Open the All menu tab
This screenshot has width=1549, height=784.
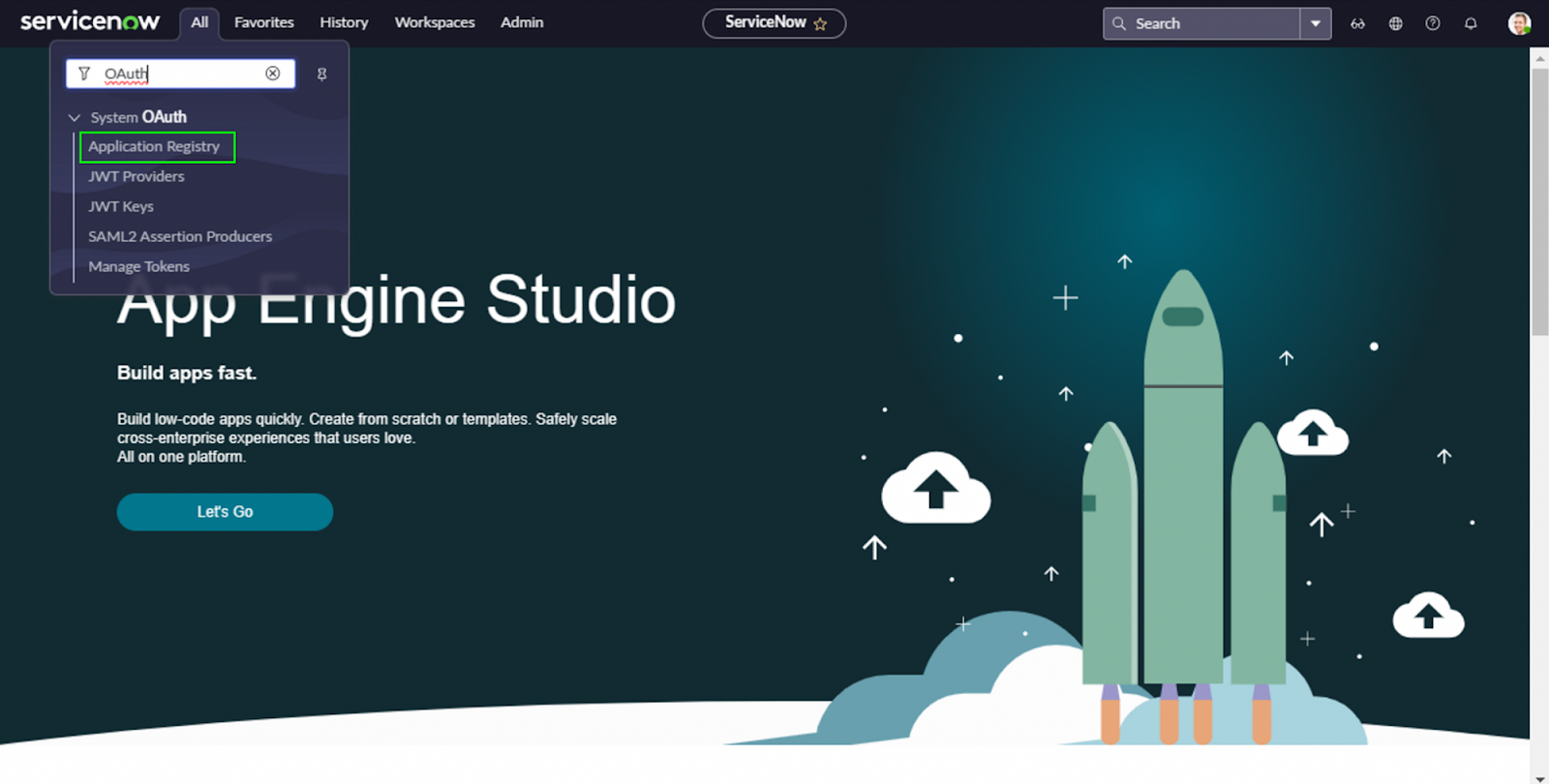tap(199, 22)
